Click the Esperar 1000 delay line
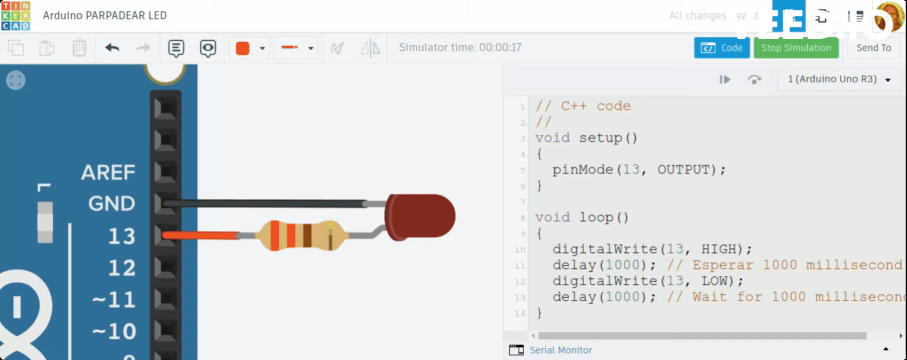The height and width of the screenshot is (360, 907). pyautogui.click(x=728, y=266)
